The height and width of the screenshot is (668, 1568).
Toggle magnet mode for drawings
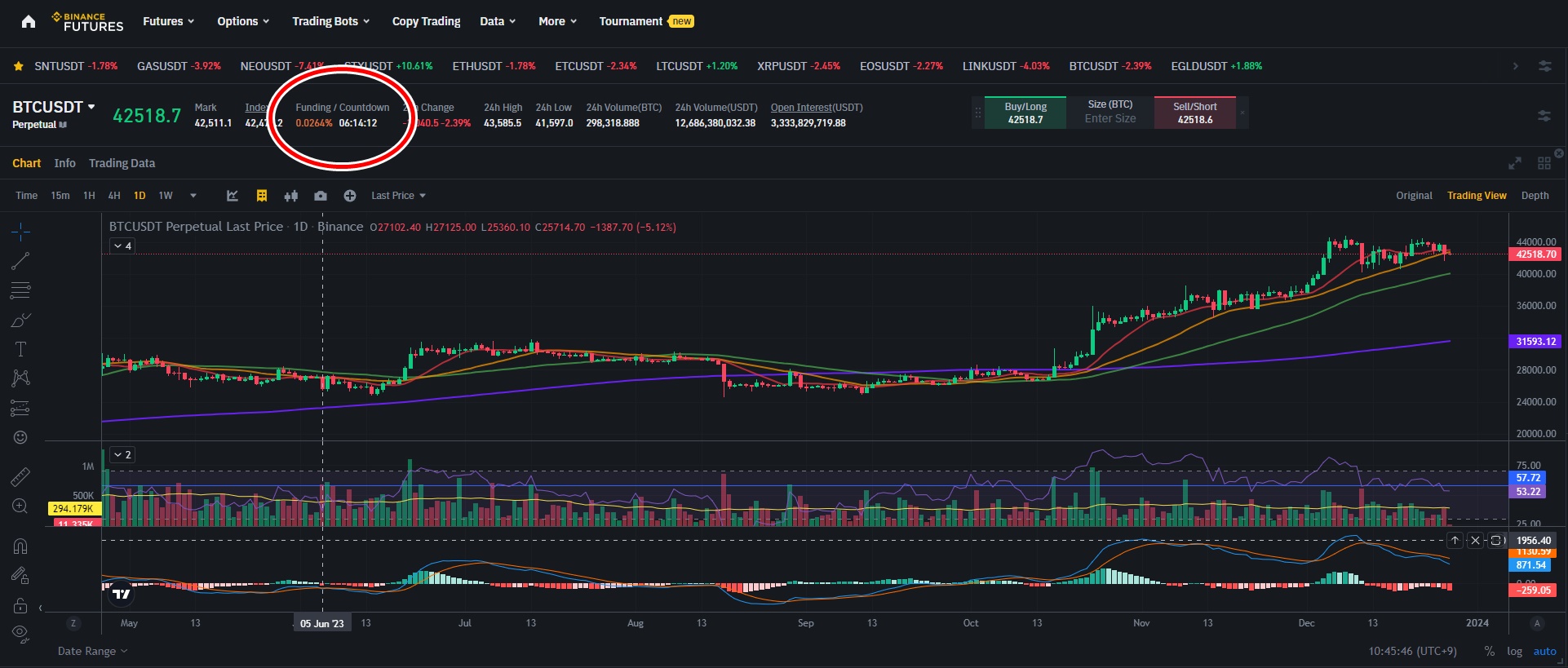click(x=20, y=546)
